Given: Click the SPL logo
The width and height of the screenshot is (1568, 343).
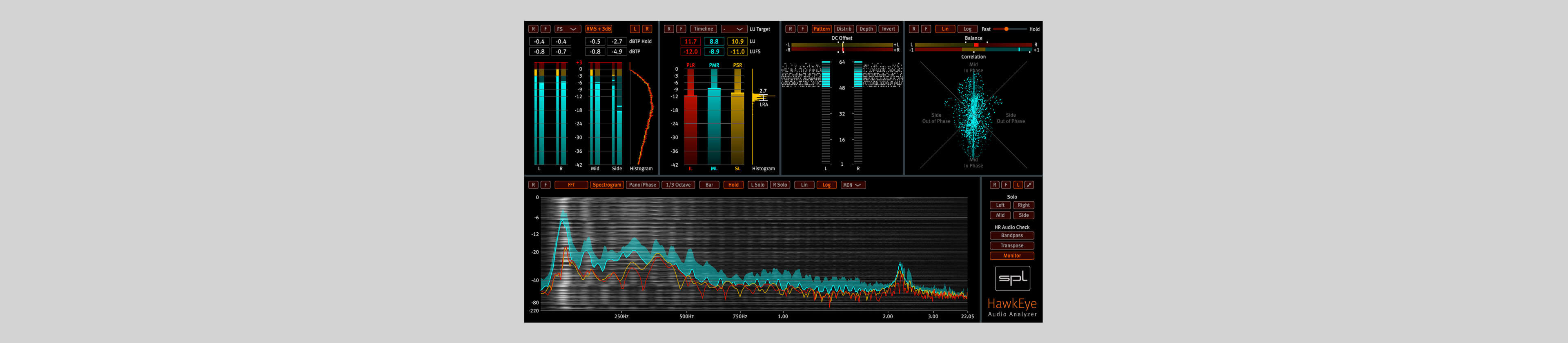Looking at the screenshot, I should tap(1012, 278).
